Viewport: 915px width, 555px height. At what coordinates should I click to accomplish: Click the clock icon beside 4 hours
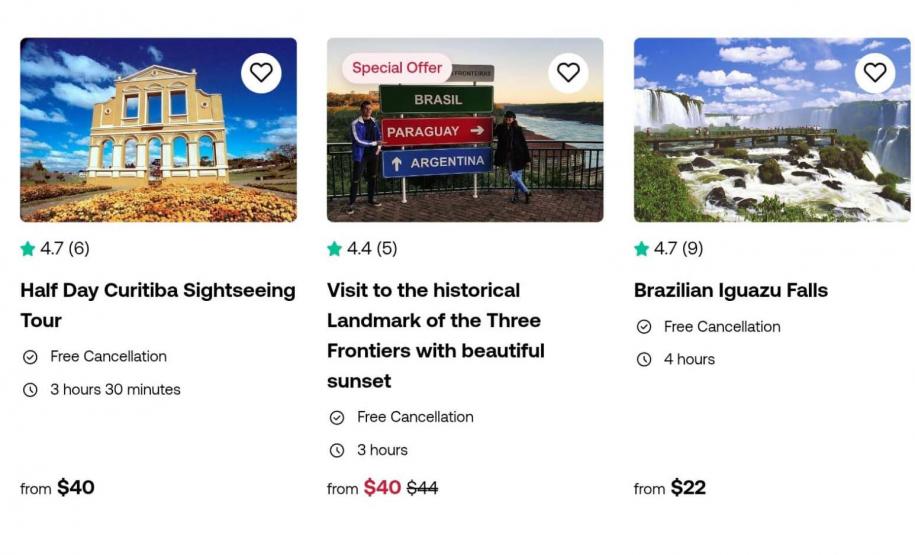644,360
